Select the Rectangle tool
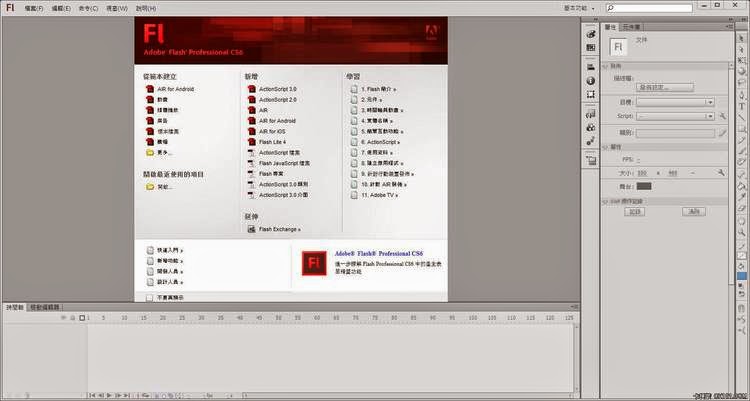Viewport: 750px width, 401px height. [x=742, y=128]
